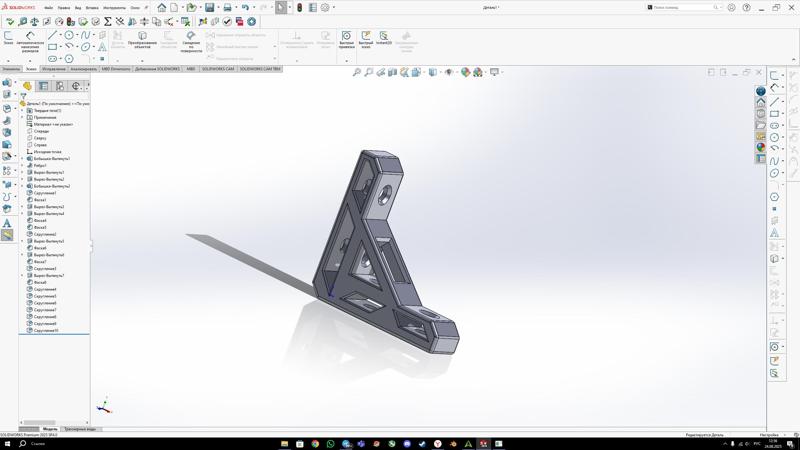This screenshot has height=450, width=800.
Task: Switch to the Эскиз ribbon tab
Action: tap(31, 68)
